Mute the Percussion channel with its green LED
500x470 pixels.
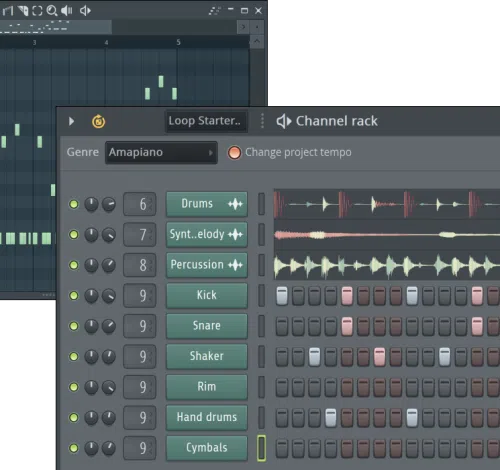(74, 265)
